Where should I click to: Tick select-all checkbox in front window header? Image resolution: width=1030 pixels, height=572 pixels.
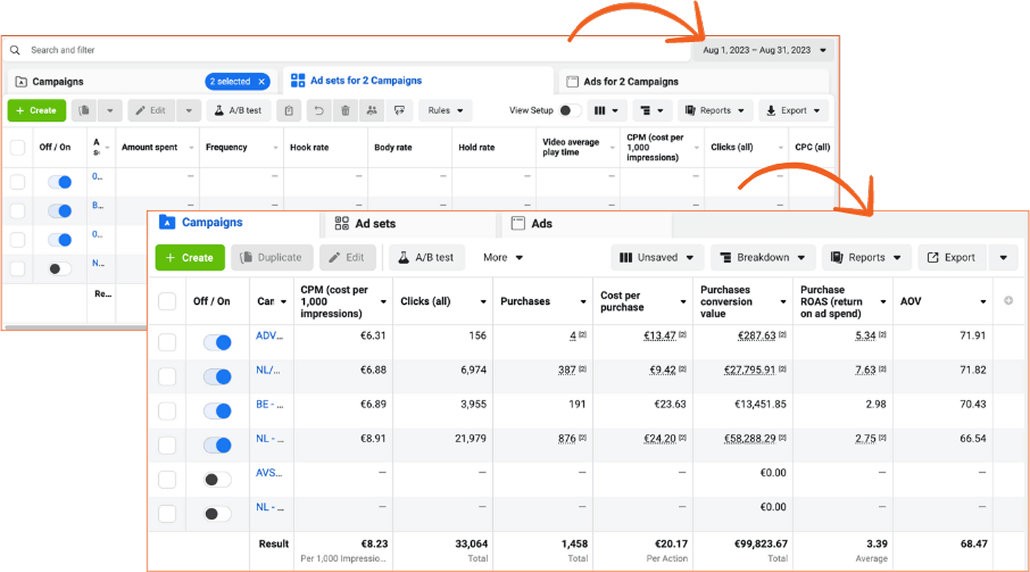point(167,301)
